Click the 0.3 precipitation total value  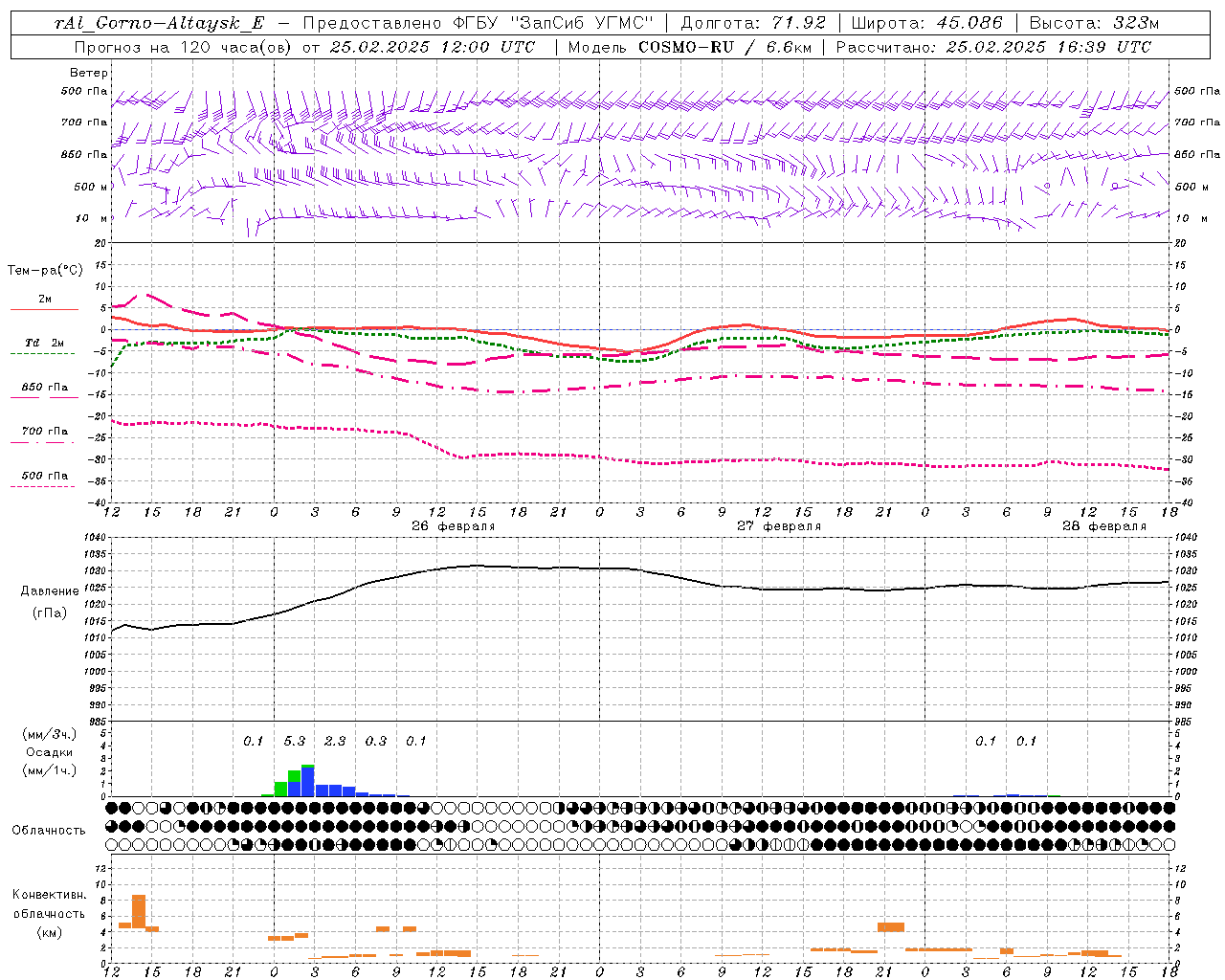click(376, 742)
